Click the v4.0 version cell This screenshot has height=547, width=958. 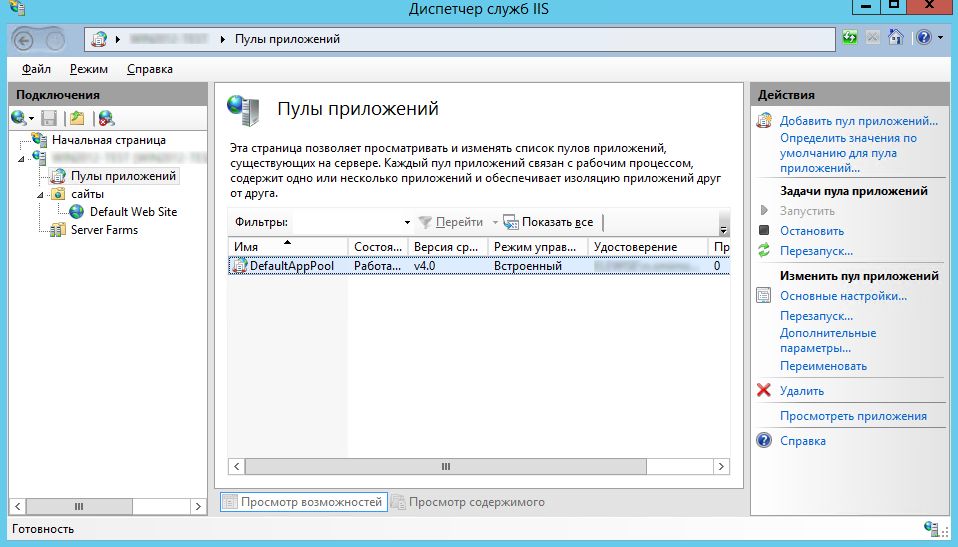(x=425, y=266)
